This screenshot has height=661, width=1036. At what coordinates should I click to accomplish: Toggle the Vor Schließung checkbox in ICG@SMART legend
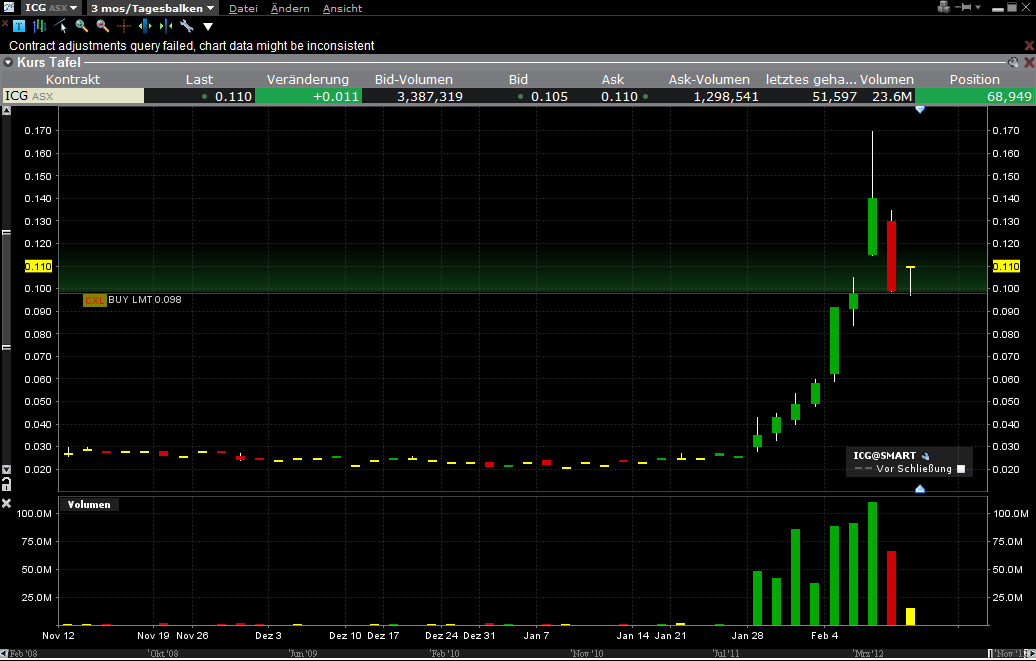962,468
